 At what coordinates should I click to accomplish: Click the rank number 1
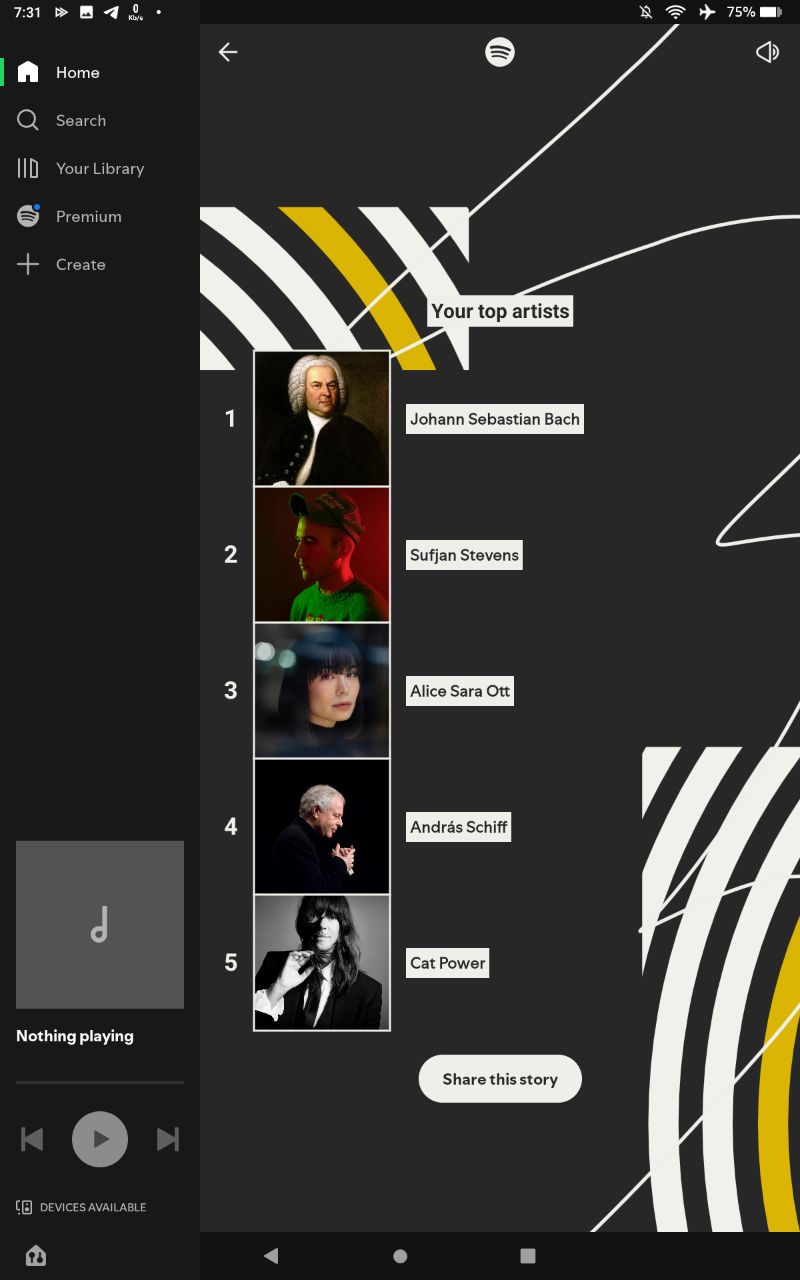tap(230, 419)
